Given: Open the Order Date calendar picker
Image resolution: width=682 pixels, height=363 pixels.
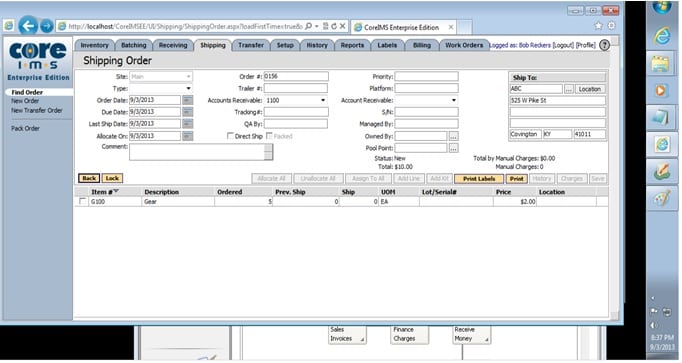Looking at the screenshot, I should [x=187, y=100].
